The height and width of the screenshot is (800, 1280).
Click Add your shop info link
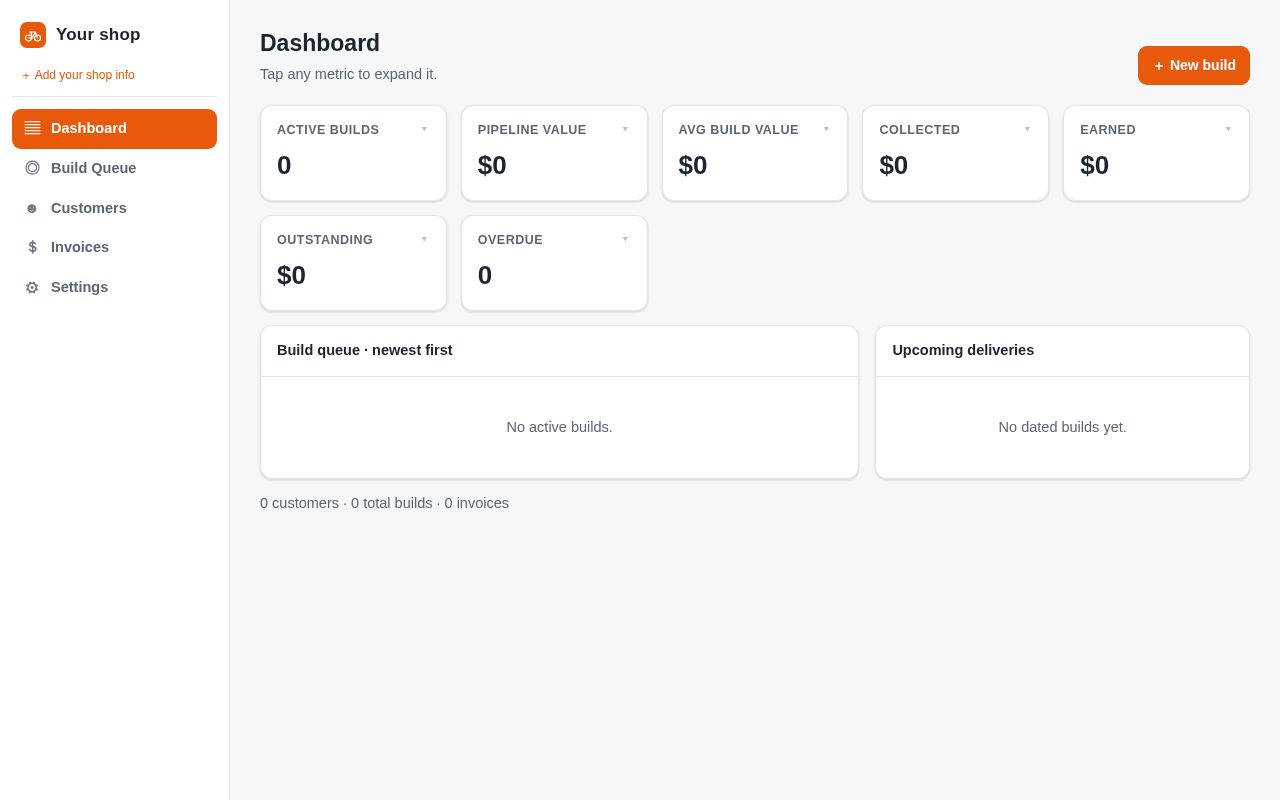pos(78,75)
